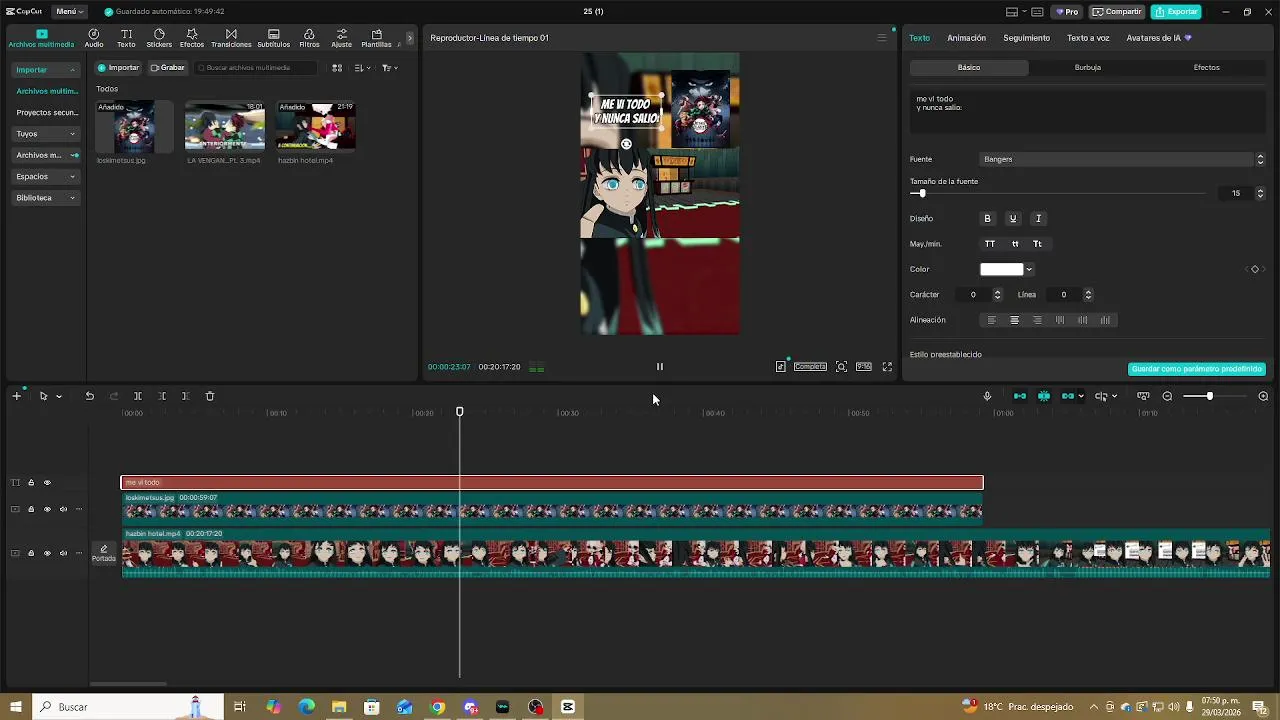Switch to the Seguimiento tab

[1027, 38]
